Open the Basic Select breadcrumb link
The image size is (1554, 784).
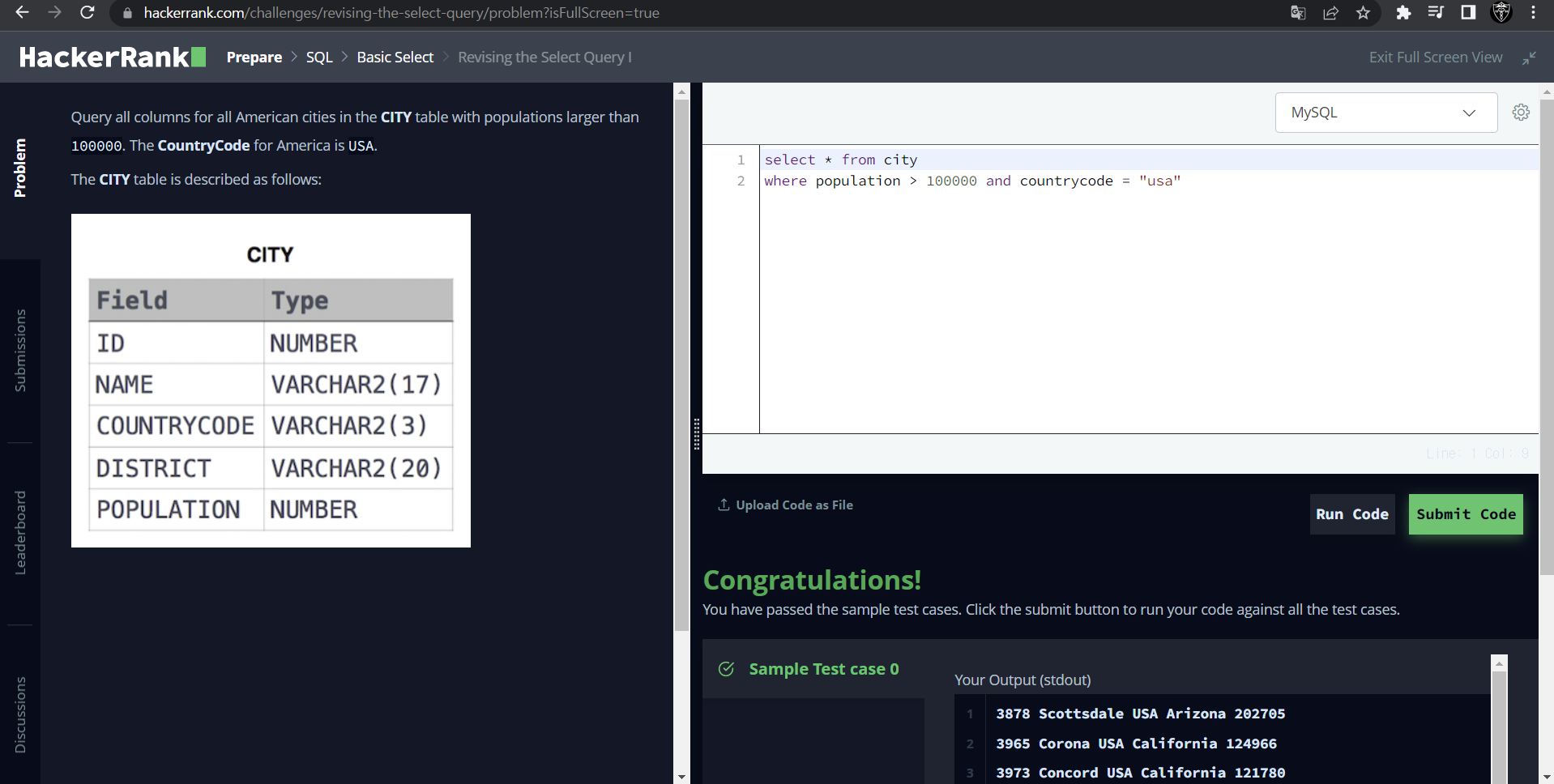coord(395,57)
